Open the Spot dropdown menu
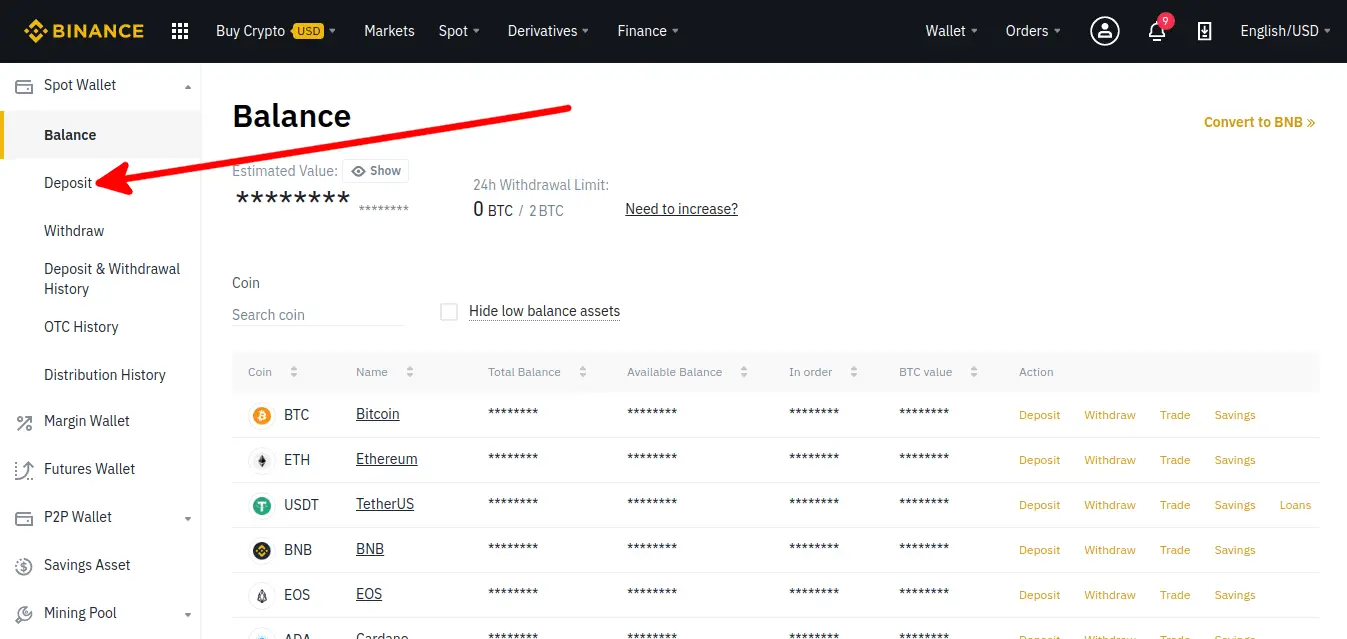The image size is (1347, 639). pos(460,31)
